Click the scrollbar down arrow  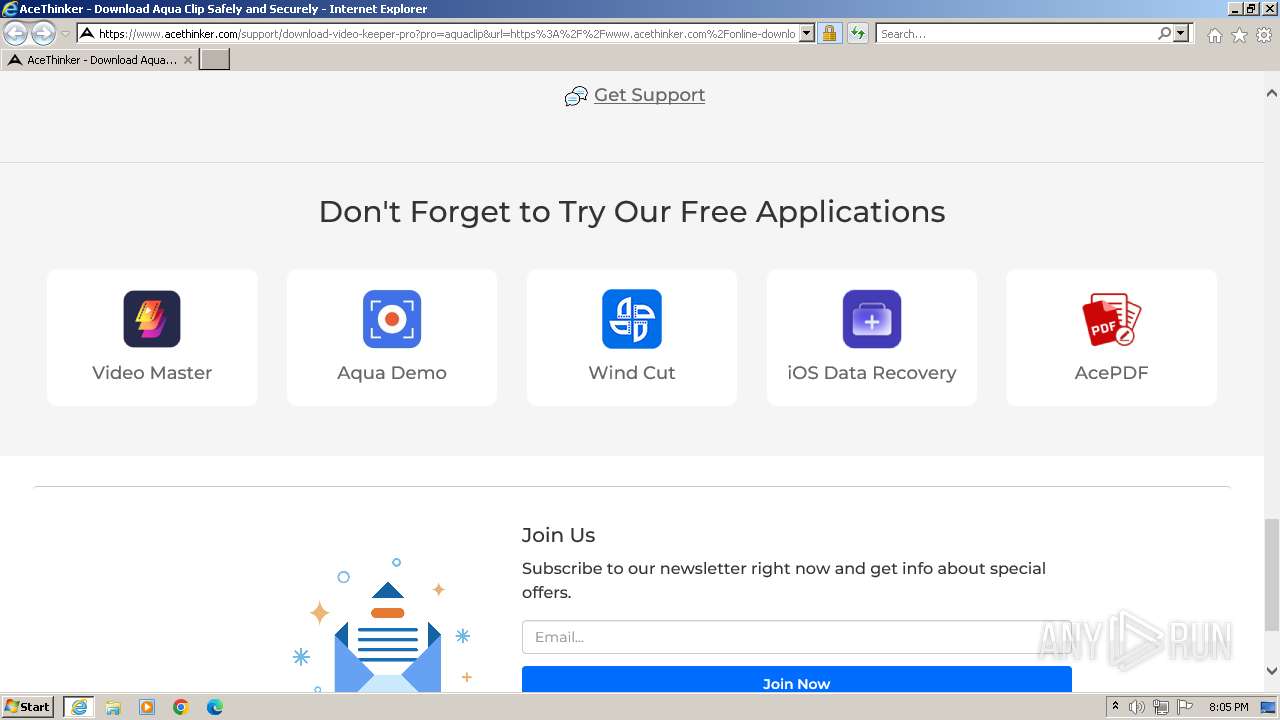tap(1271, 671)
